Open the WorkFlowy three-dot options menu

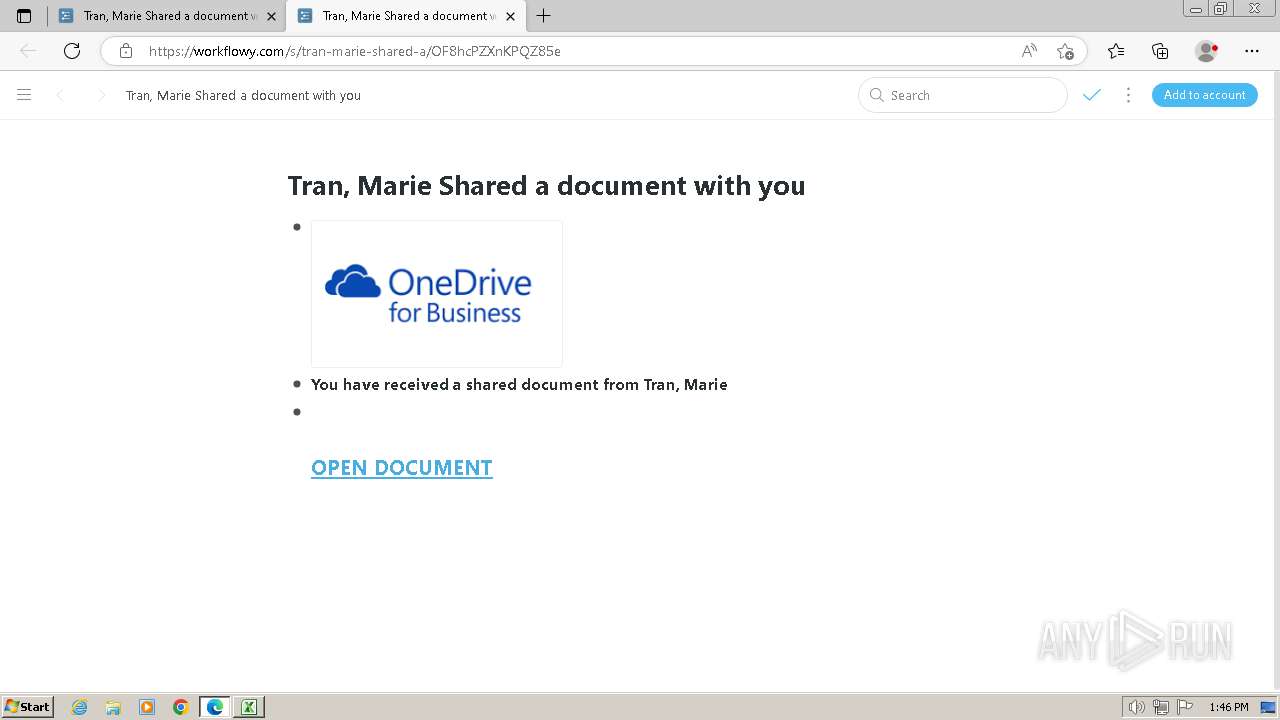[1128, 95]
